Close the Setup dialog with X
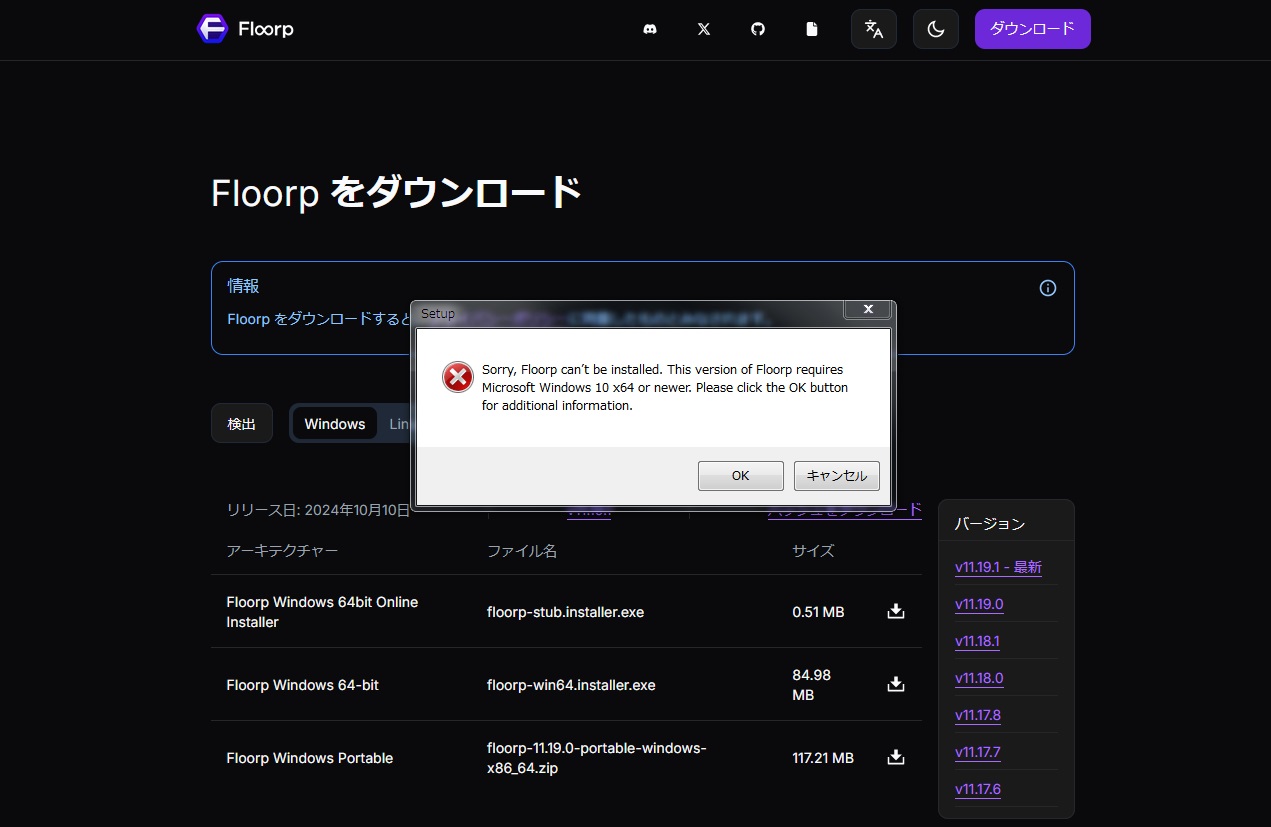1271x827 pixels. (868, 310)
